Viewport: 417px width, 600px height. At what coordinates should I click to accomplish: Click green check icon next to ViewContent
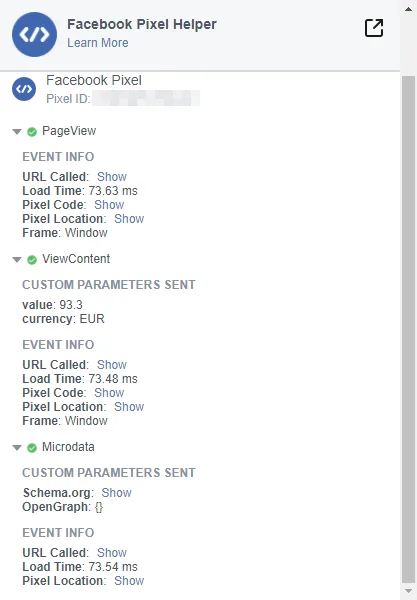pos(32,260)
